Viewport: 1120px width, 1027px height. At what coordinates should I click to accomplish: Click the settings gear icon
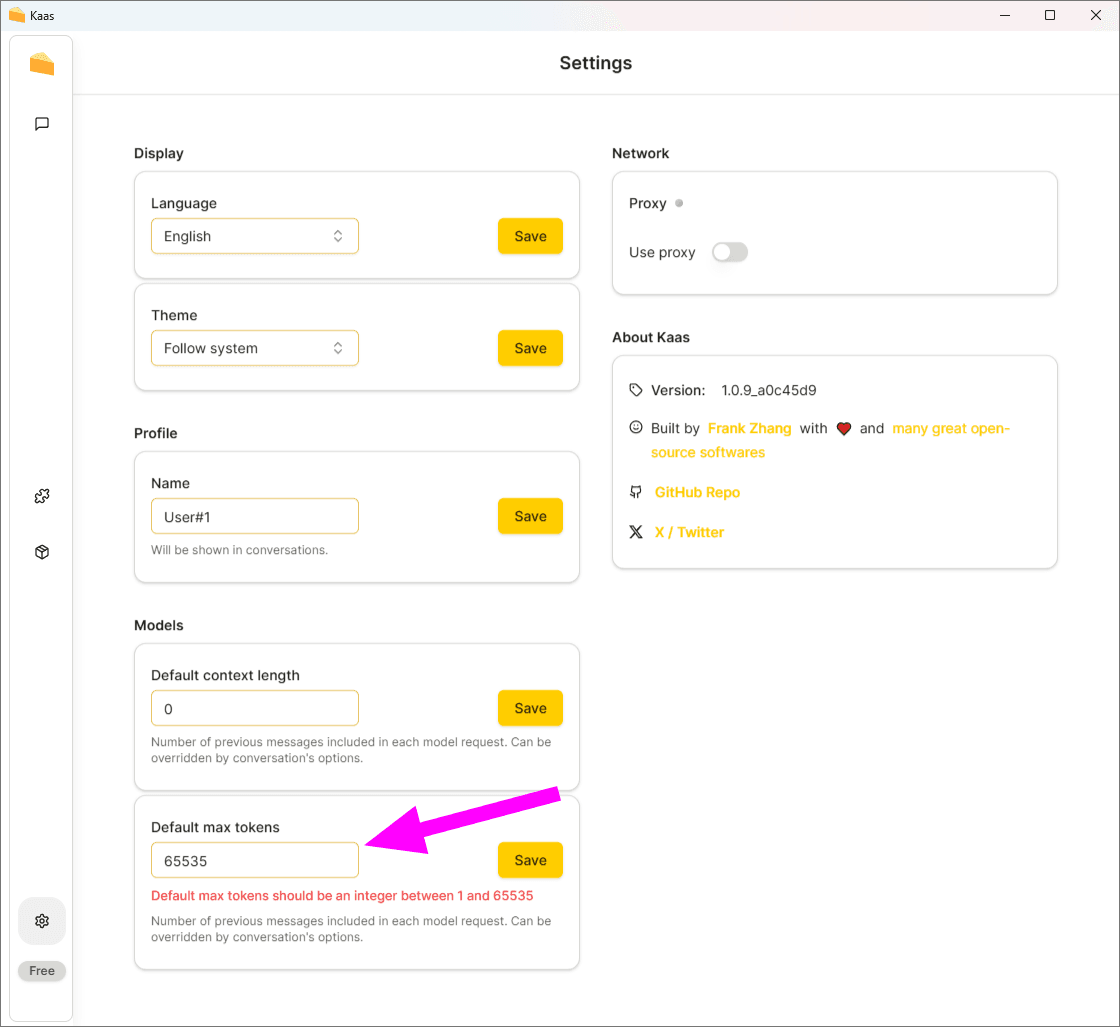click(42, 921)
